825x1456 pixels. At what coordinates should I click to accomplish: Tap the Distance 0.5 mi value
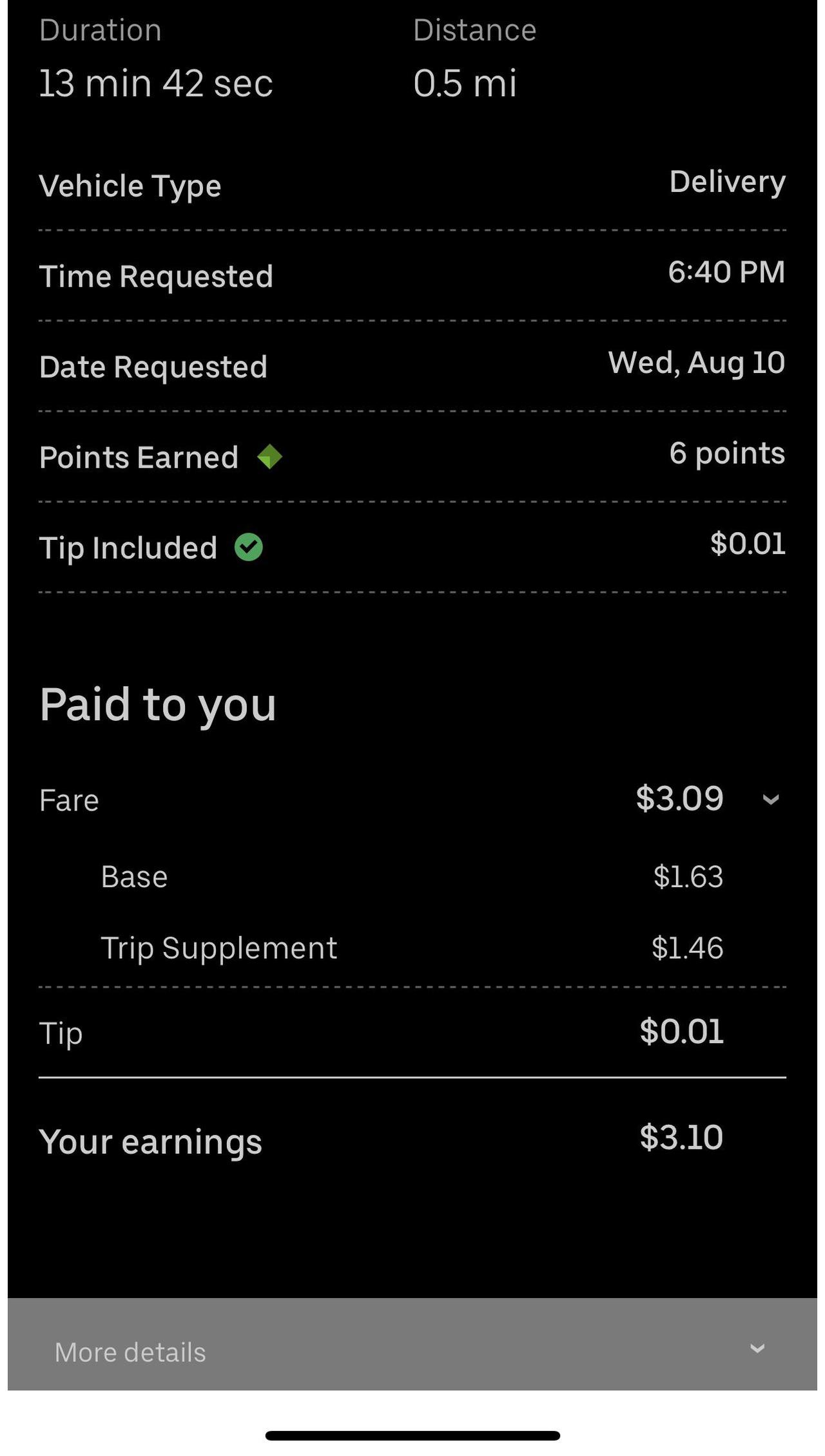pyautogui.click(x=465, y=83)
